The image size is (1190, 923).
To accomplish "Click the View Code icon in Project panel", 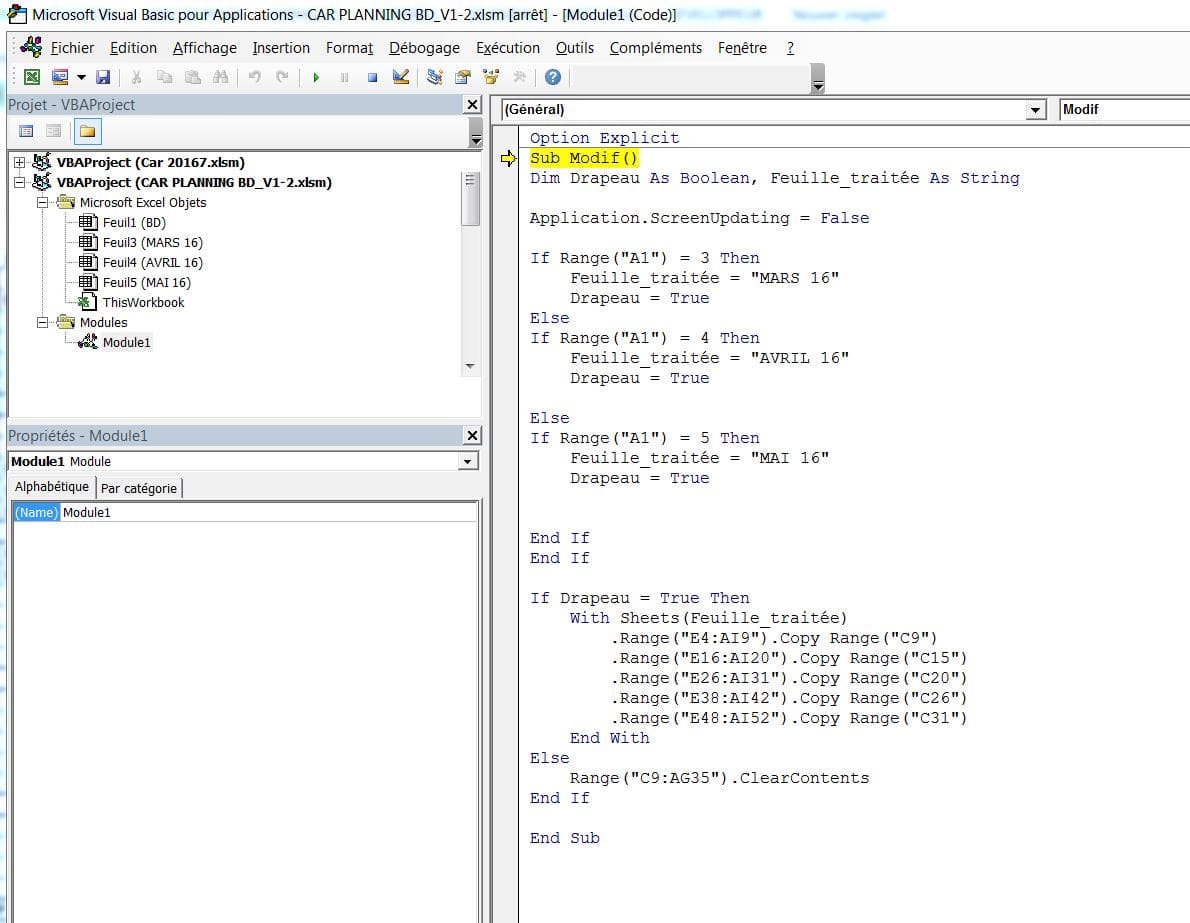I will [27, 131].
